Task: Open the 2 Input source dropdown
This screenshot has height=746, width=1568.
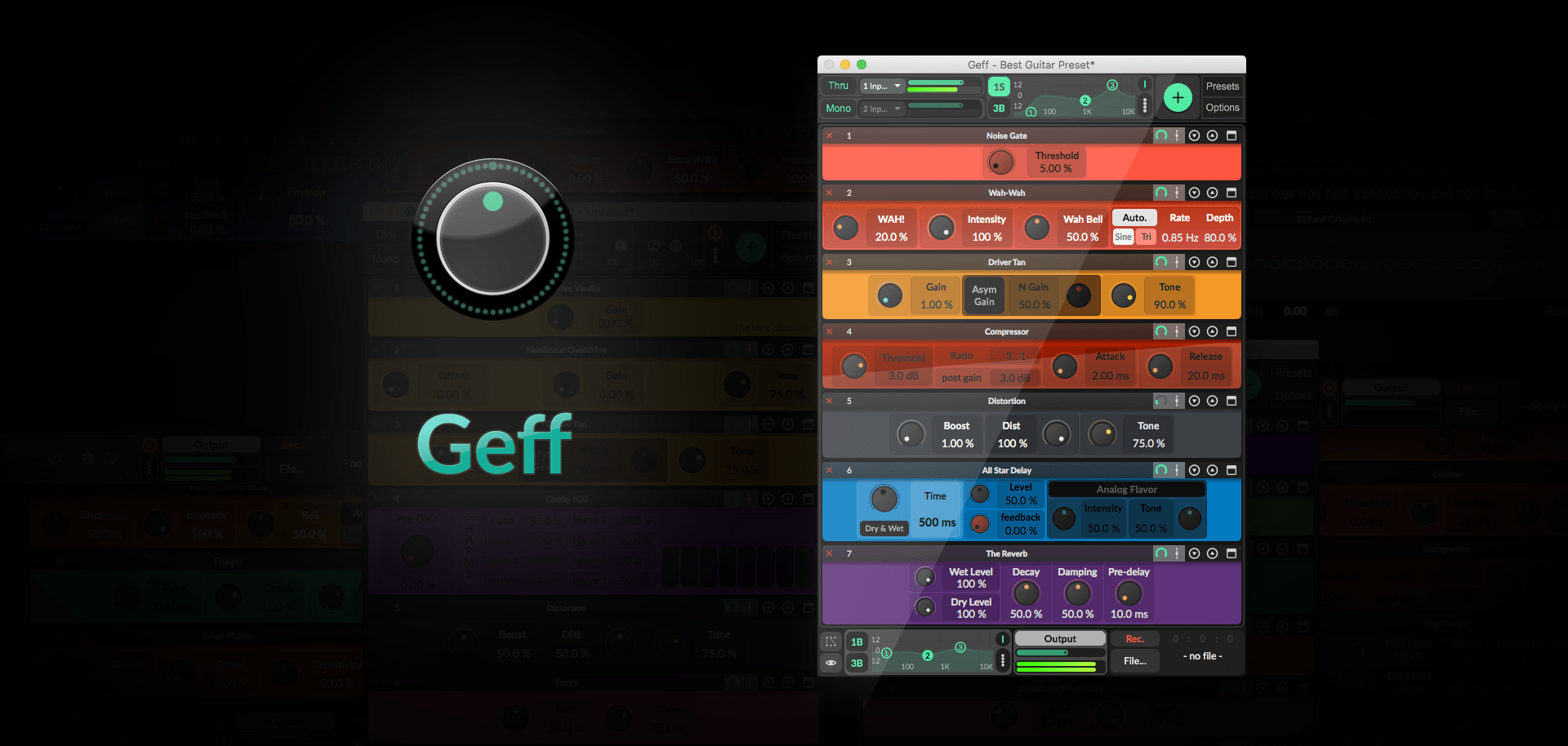Action: (881, 108)
